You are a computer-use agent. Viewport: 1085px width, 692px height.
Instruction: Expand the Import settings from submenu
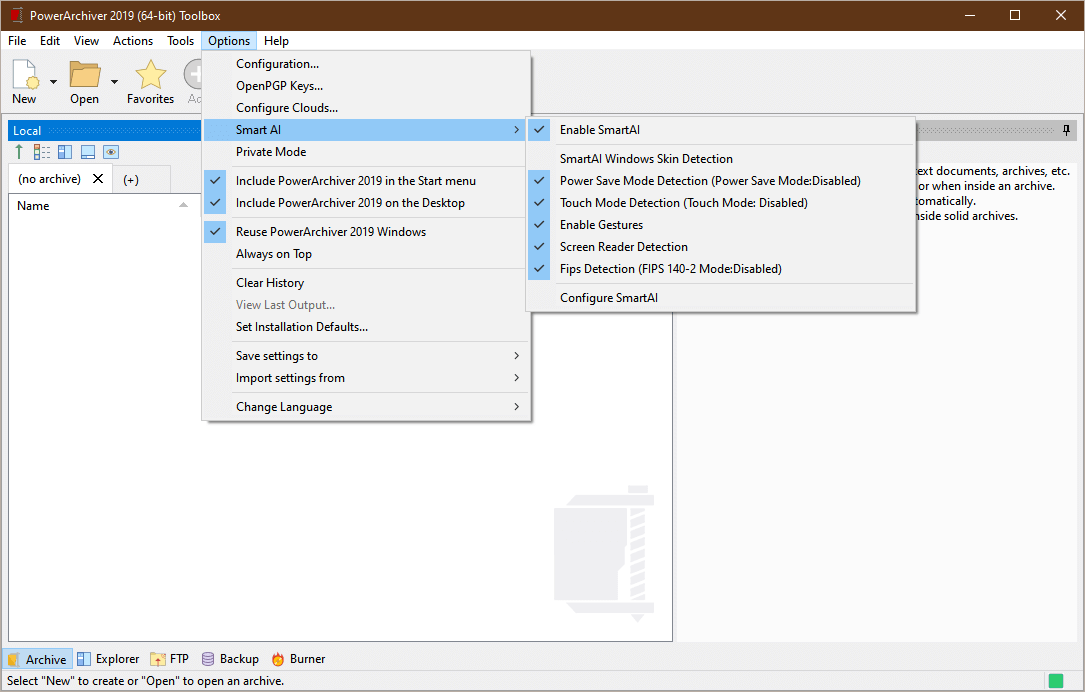[x=365, y=378]
